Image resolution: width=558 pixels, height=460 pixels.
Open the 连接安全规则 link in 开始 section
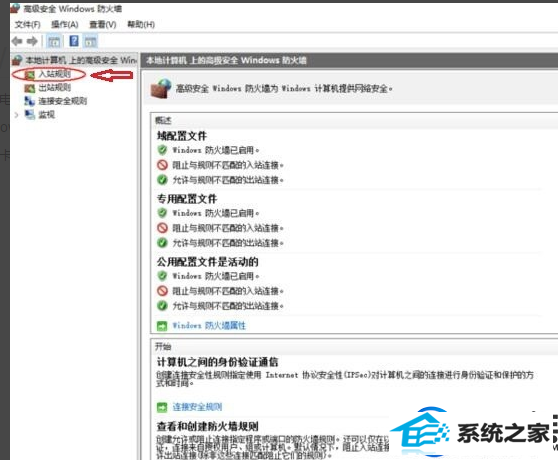click(x=197, y=407)
